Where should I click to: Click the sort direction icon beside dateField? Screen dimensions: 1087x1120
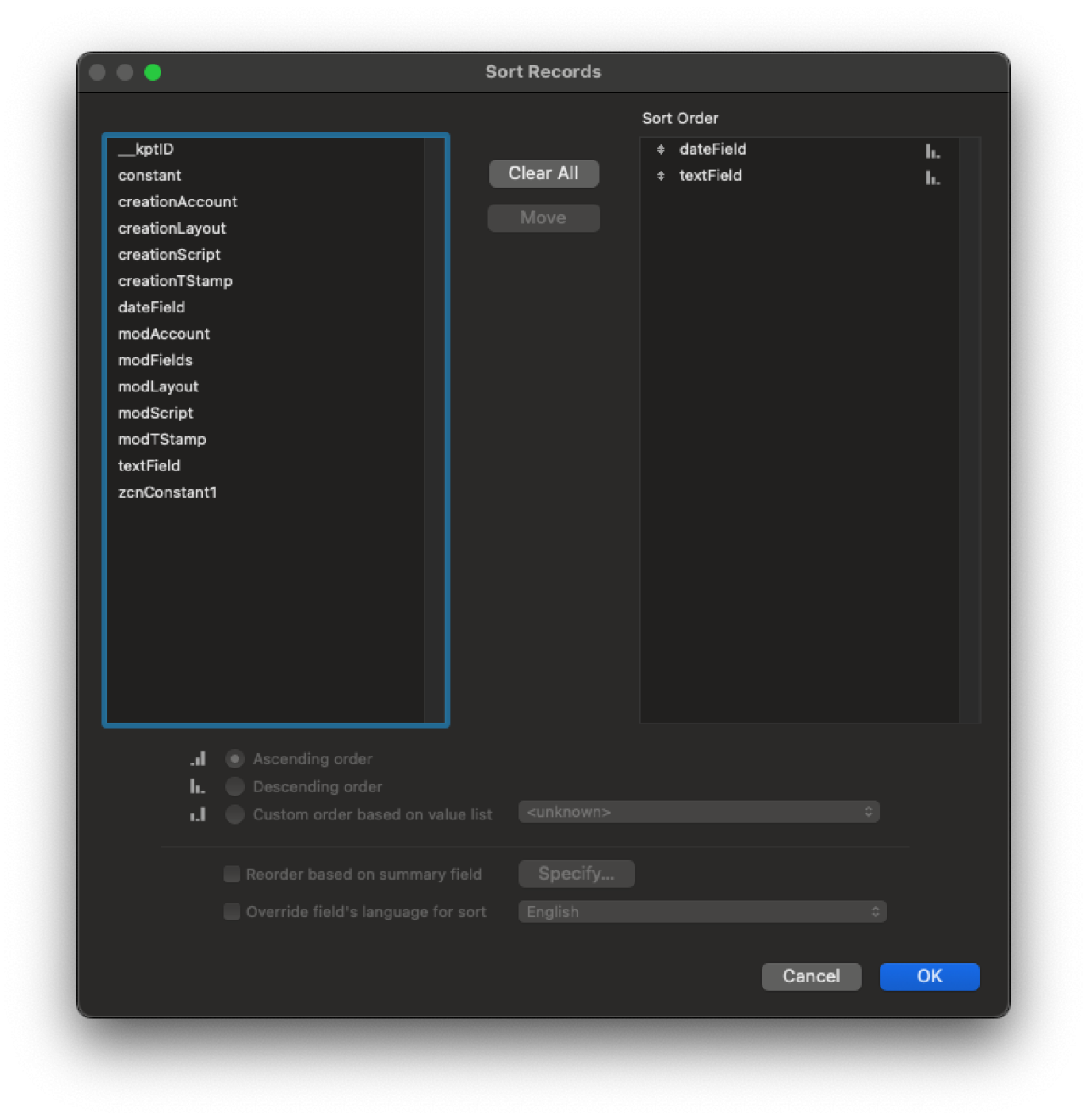[x=931, y=151]
